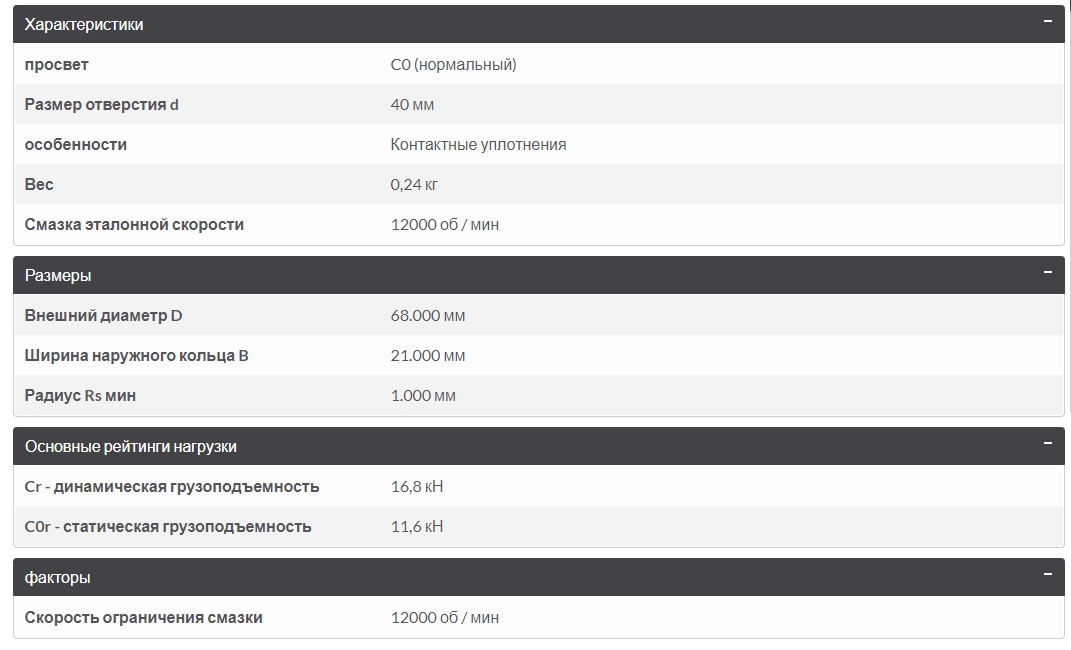Click the Характеристики panel header
This screenshot has width=1071, height=650.
84,25
